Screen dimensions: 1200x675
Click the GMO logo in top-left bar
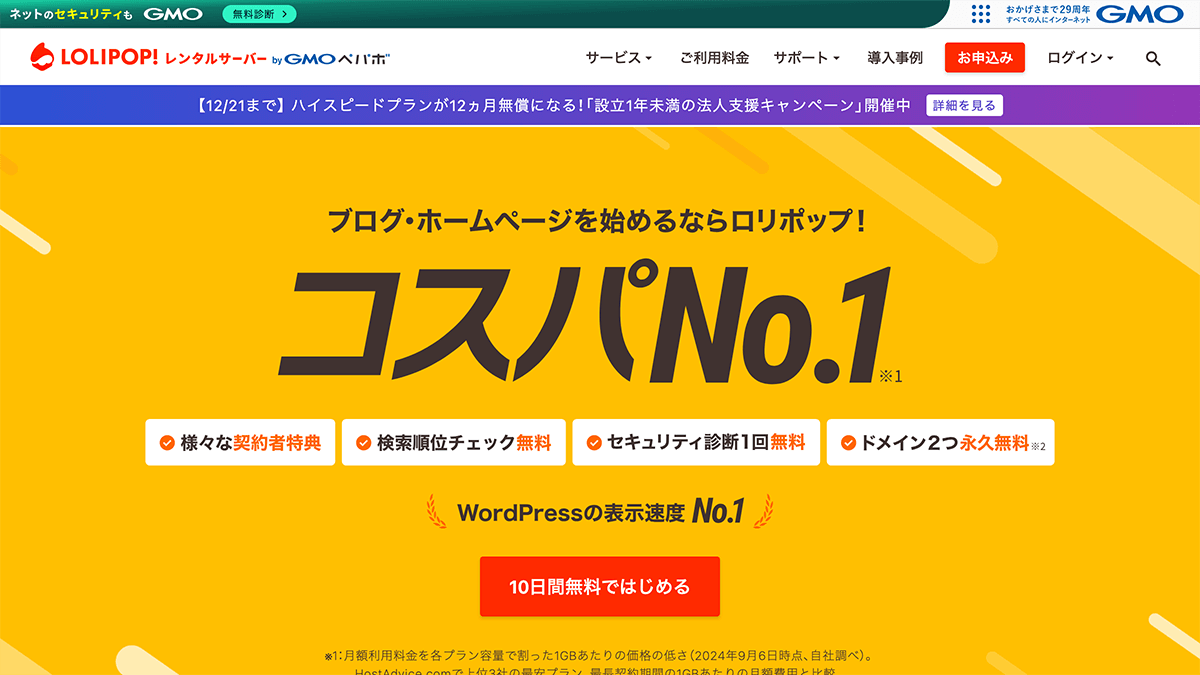coord(173,14)
